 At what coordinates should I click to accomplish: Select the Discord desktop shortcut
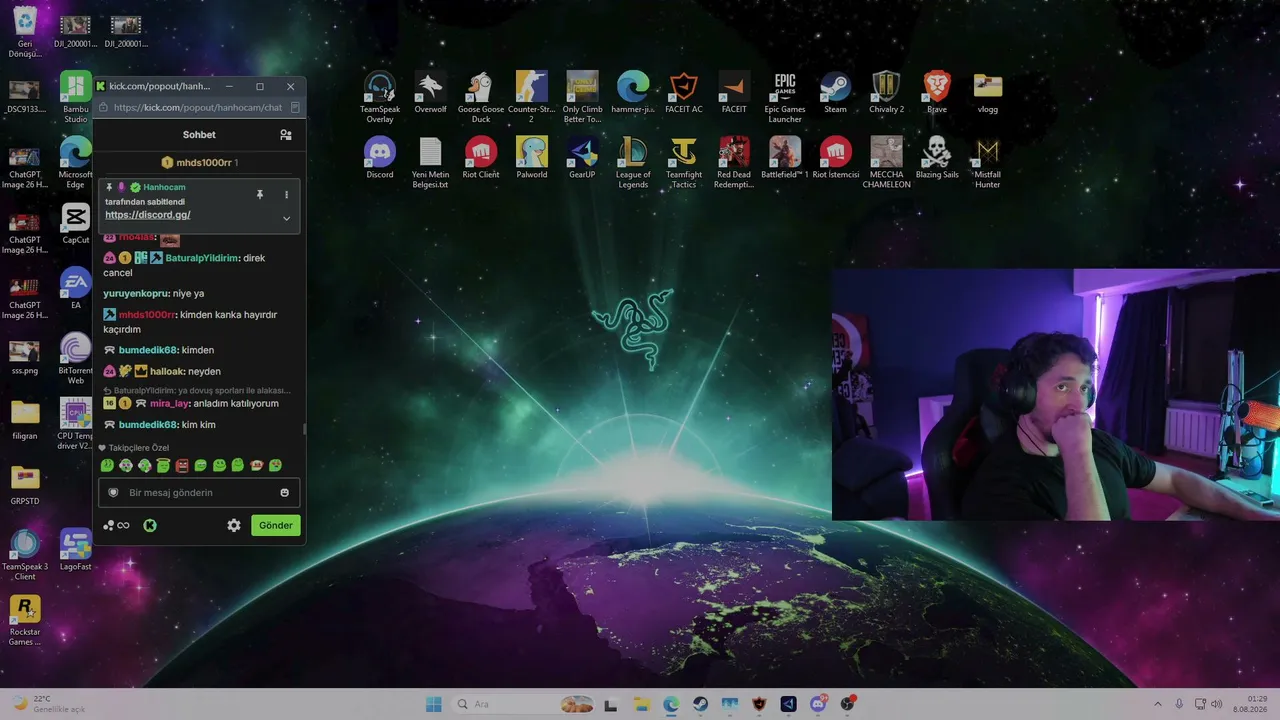[380, 157]
